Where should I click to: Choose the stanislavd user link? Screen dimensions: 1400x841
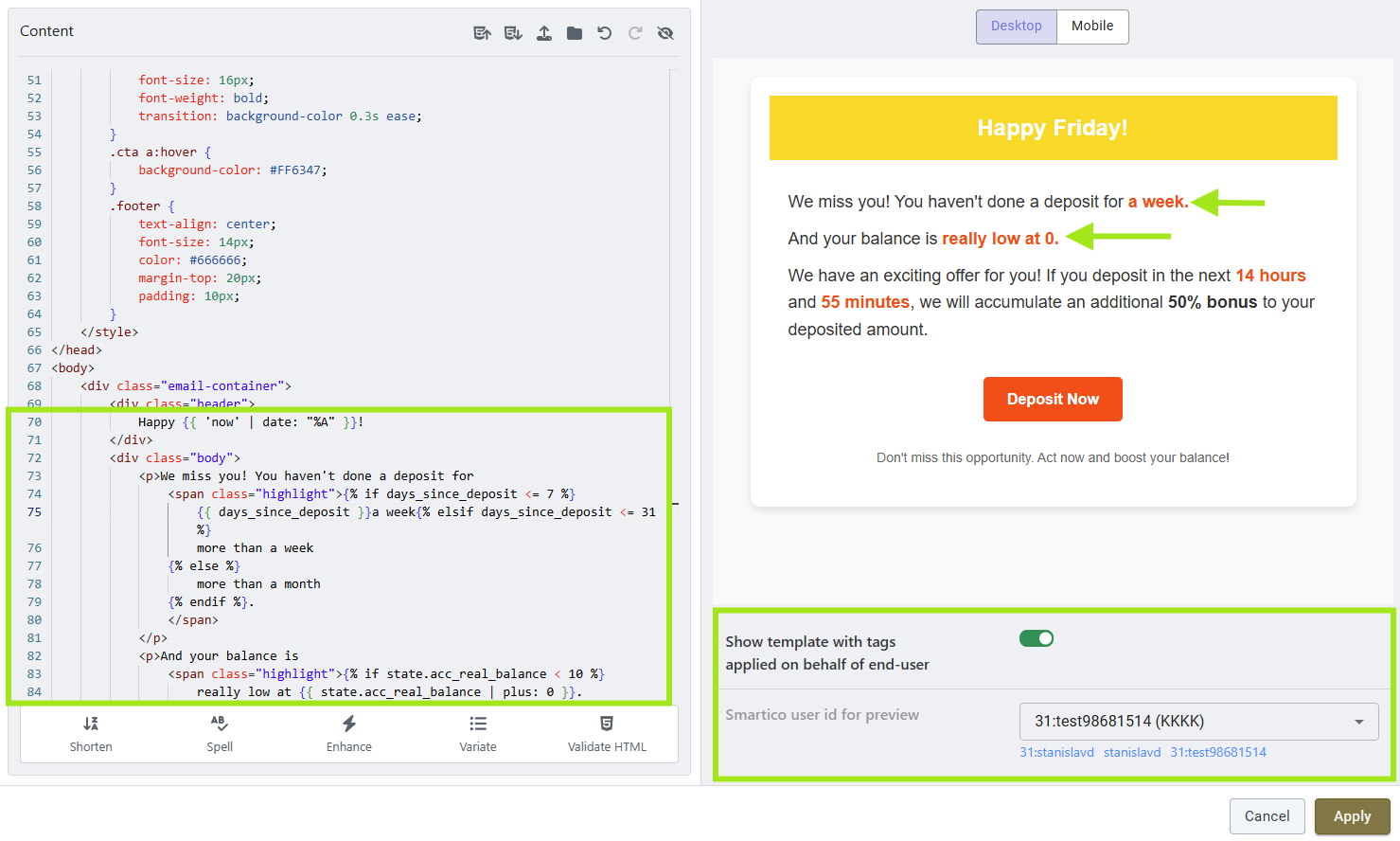(1131, 752)
